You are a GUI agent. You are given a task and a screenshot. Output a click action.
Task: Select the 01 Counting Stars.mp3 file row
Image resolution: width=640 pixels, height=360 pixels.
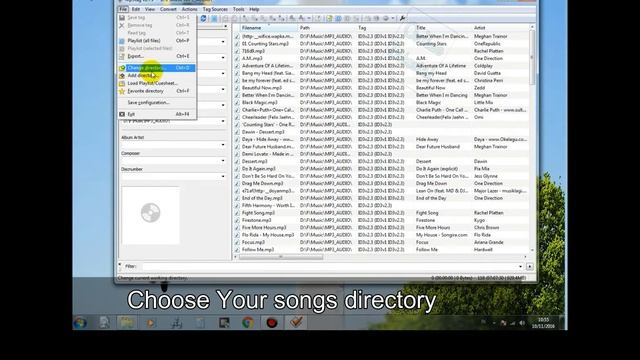point(382,44)
